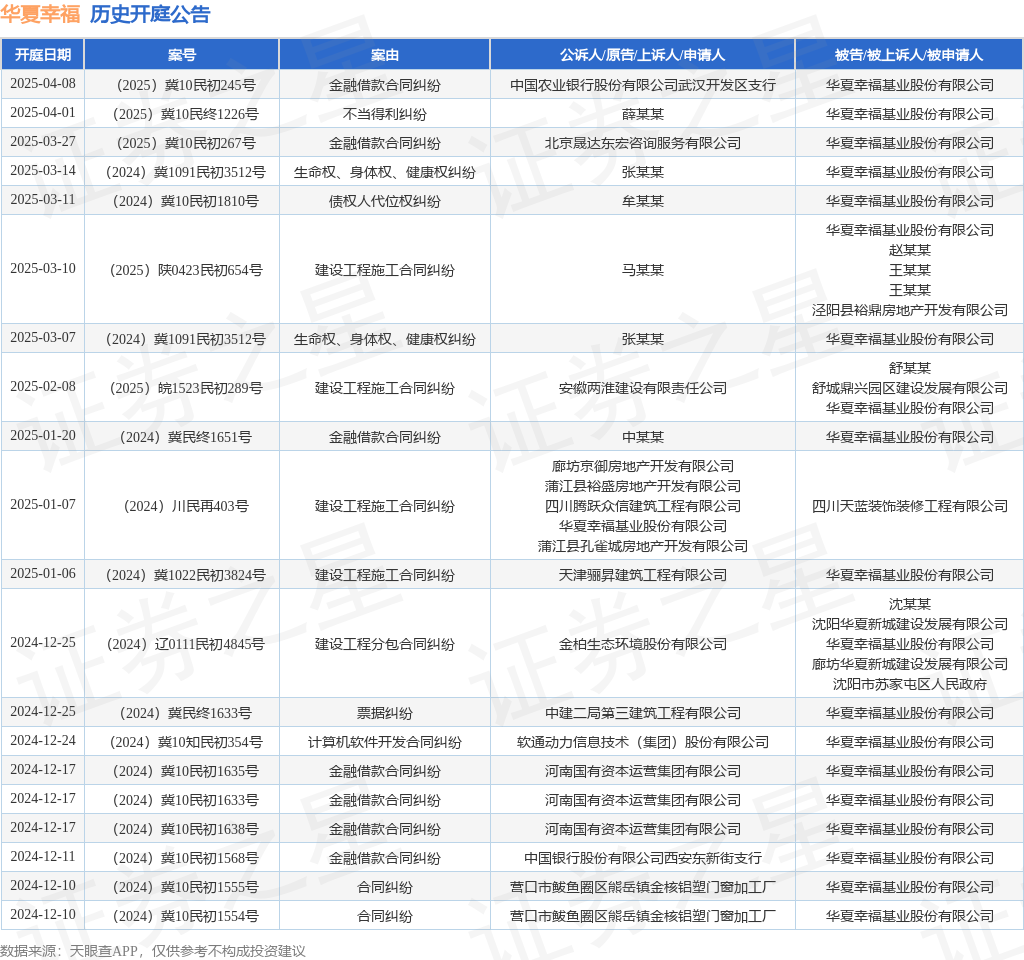Viewport: 1024px width, 960px height.
Task: Click defendant 沈阳华夏新城建设发展有限公司
Action: coord(909,624)
